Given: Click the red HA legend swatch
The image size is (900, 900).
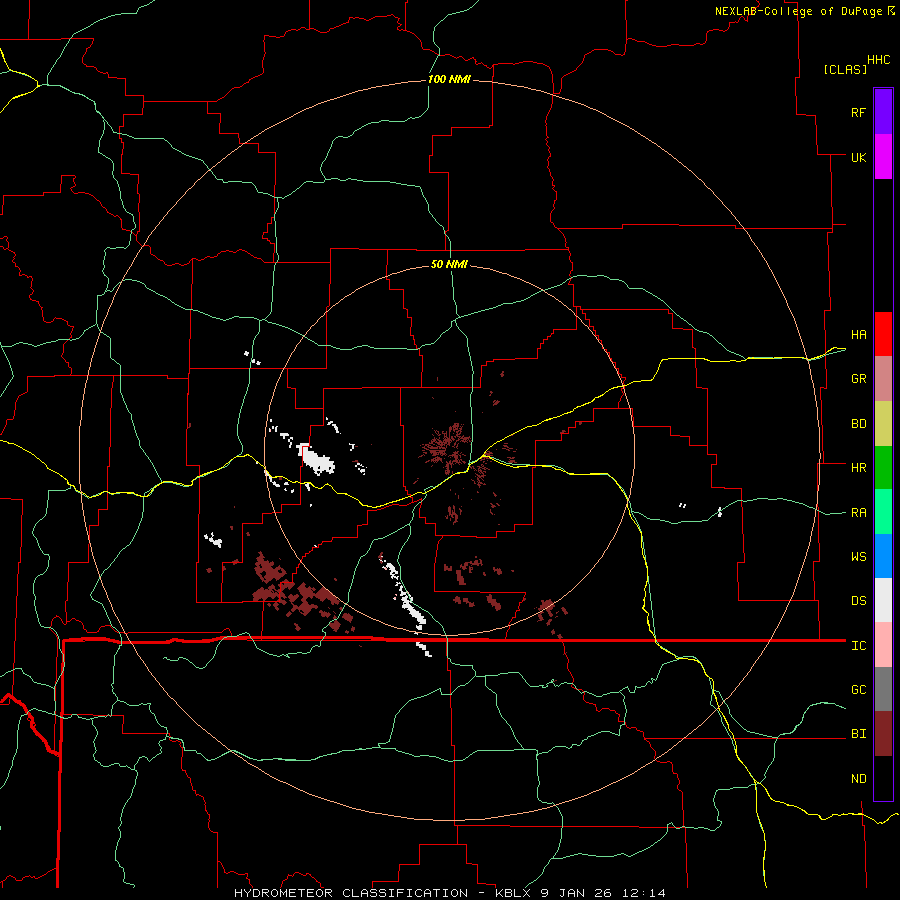Looking at the screenshot, I should tap(883, 334).
